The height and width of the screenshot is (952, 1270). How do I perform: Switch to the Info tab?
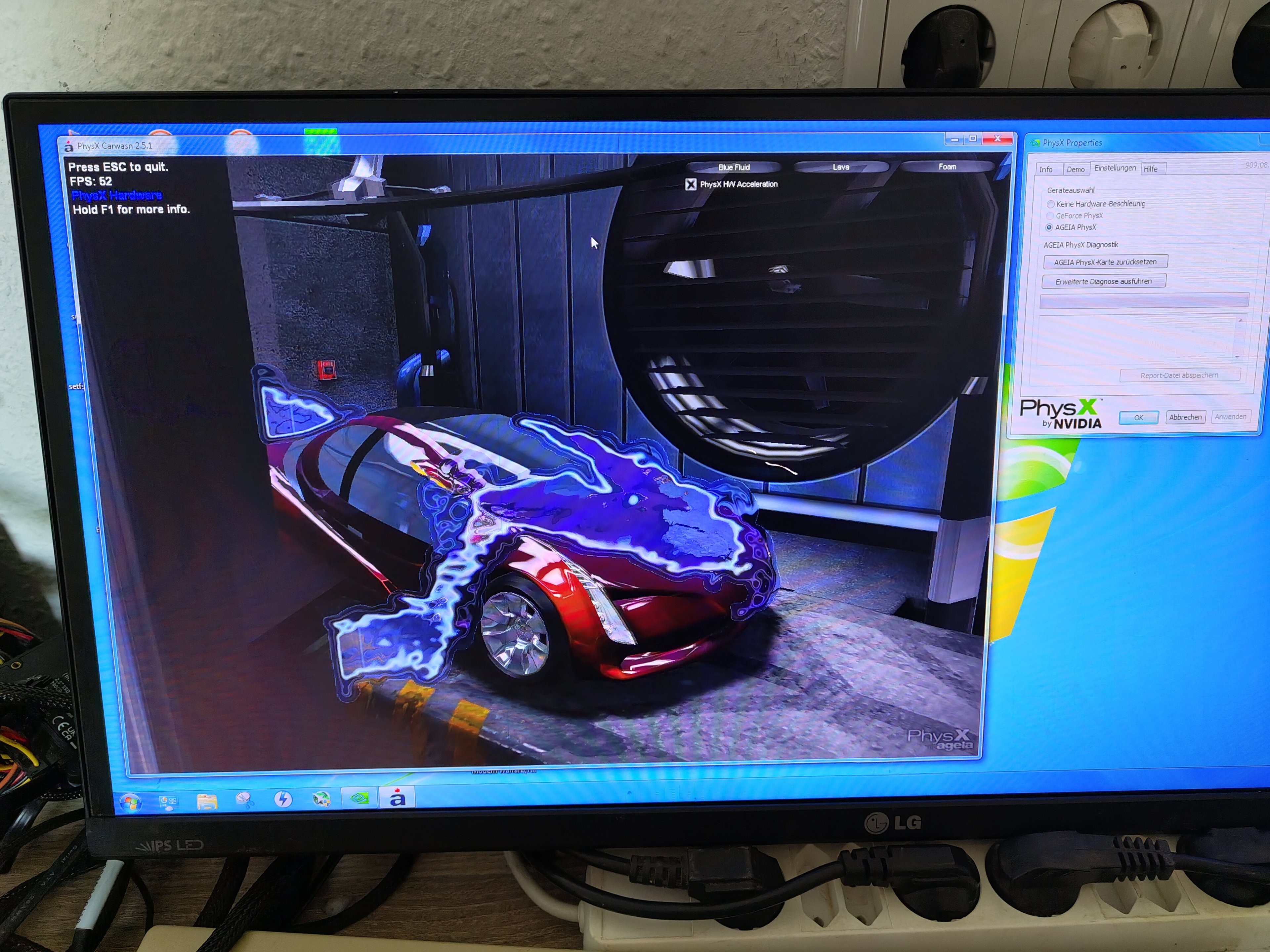1046,169
